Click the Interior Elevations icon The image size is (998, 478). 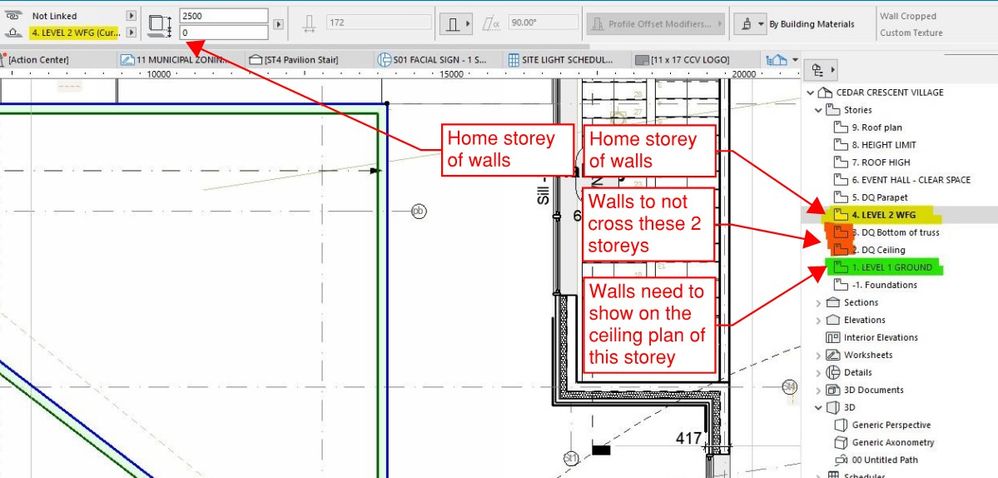833,337
